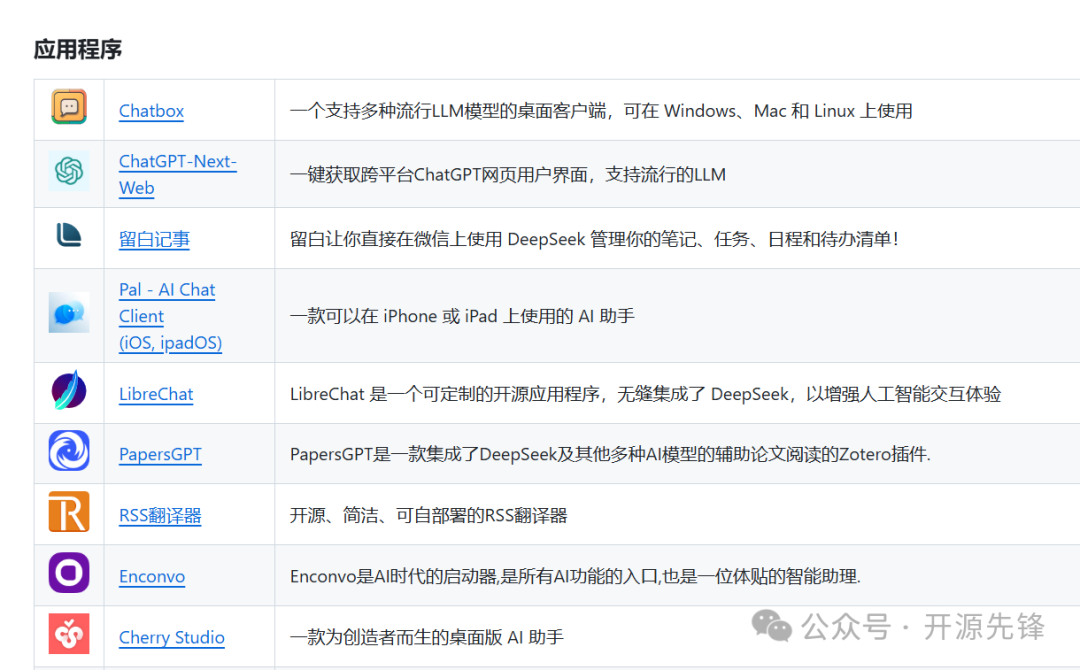Click the PapersGPT Zotero插件 description
This screenshot has height=670, width=1080.
click(610, 454)
